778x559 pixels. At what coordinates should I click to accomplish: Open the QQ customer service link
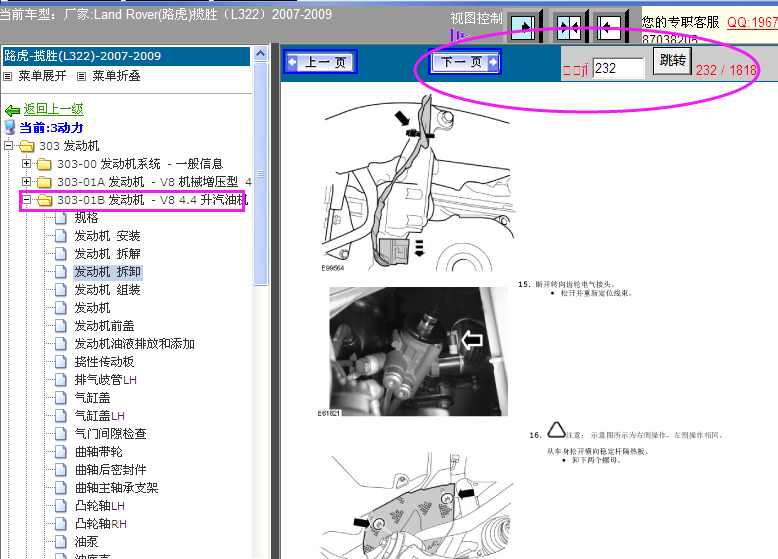pyautogui.click(x=752, y=22)
